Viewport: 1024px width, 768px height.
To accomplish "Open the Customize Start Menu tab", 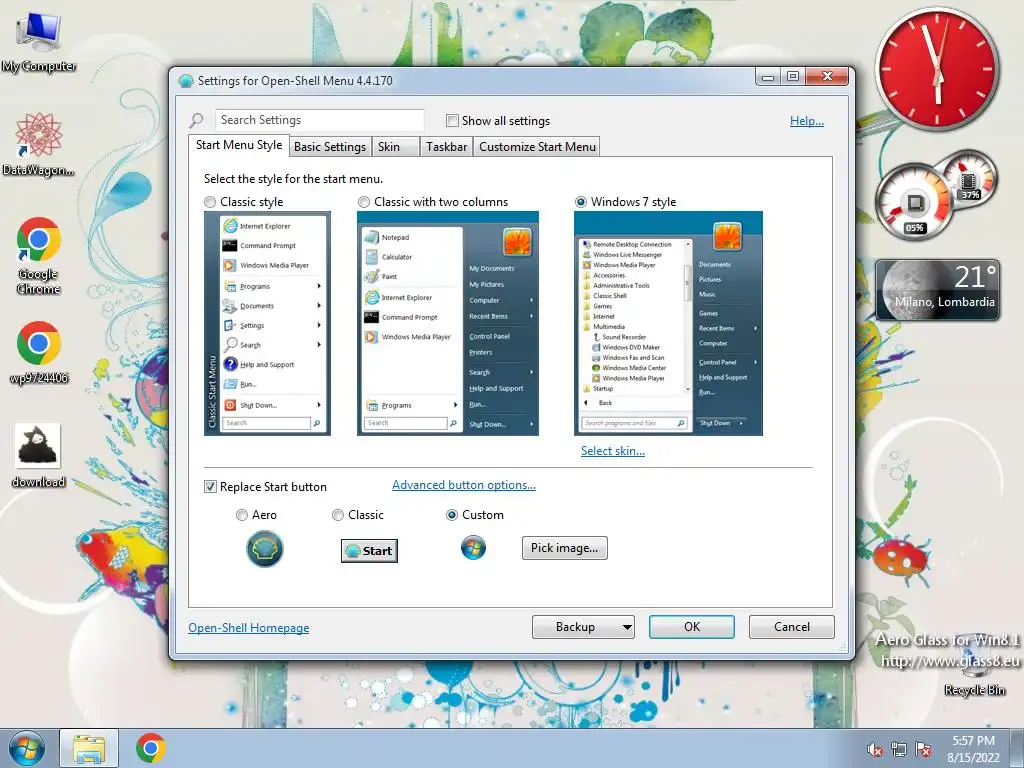I will (x=537, y=147).
